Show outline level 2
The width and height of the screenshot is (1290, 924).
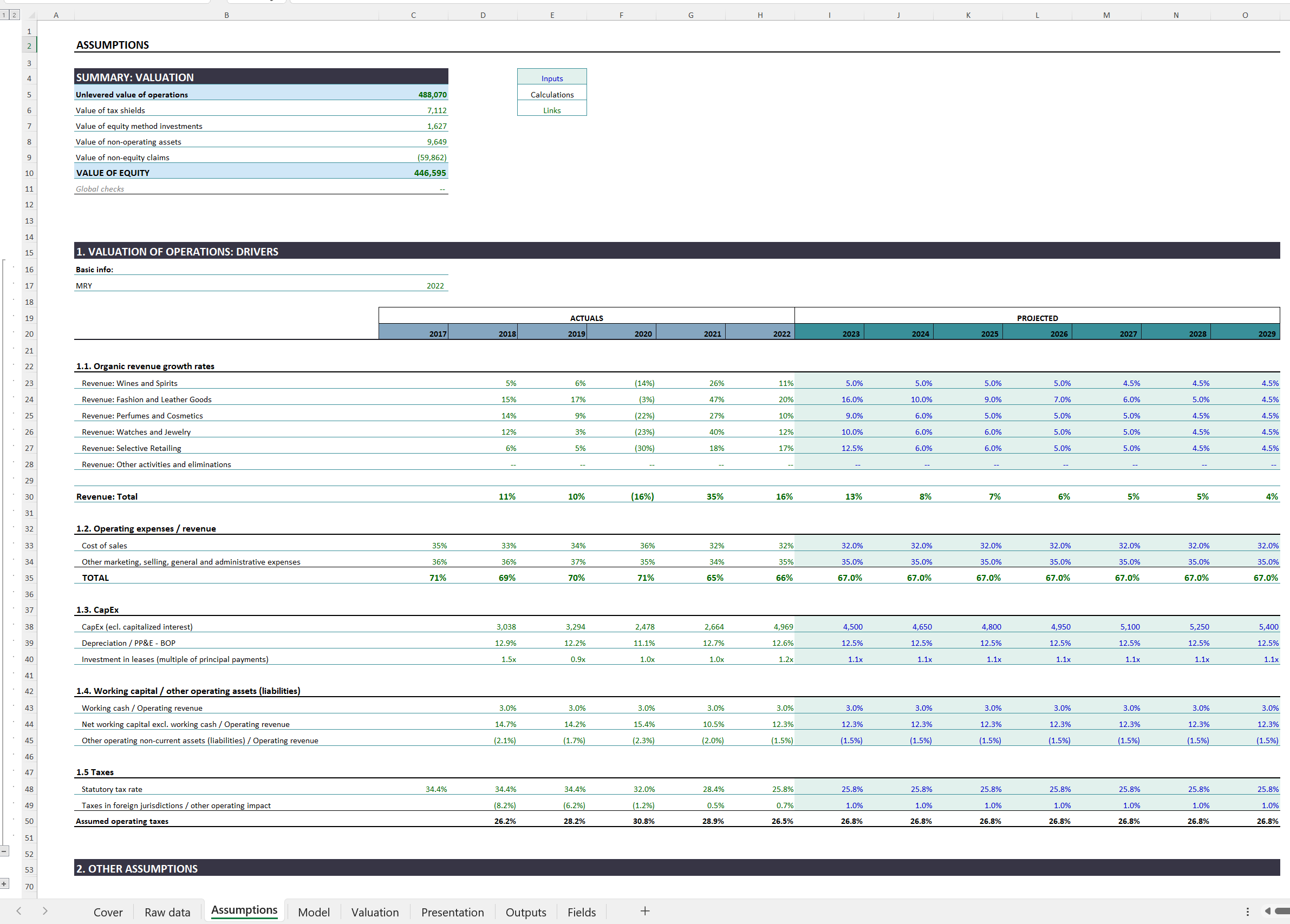click(x=14, y=15)
